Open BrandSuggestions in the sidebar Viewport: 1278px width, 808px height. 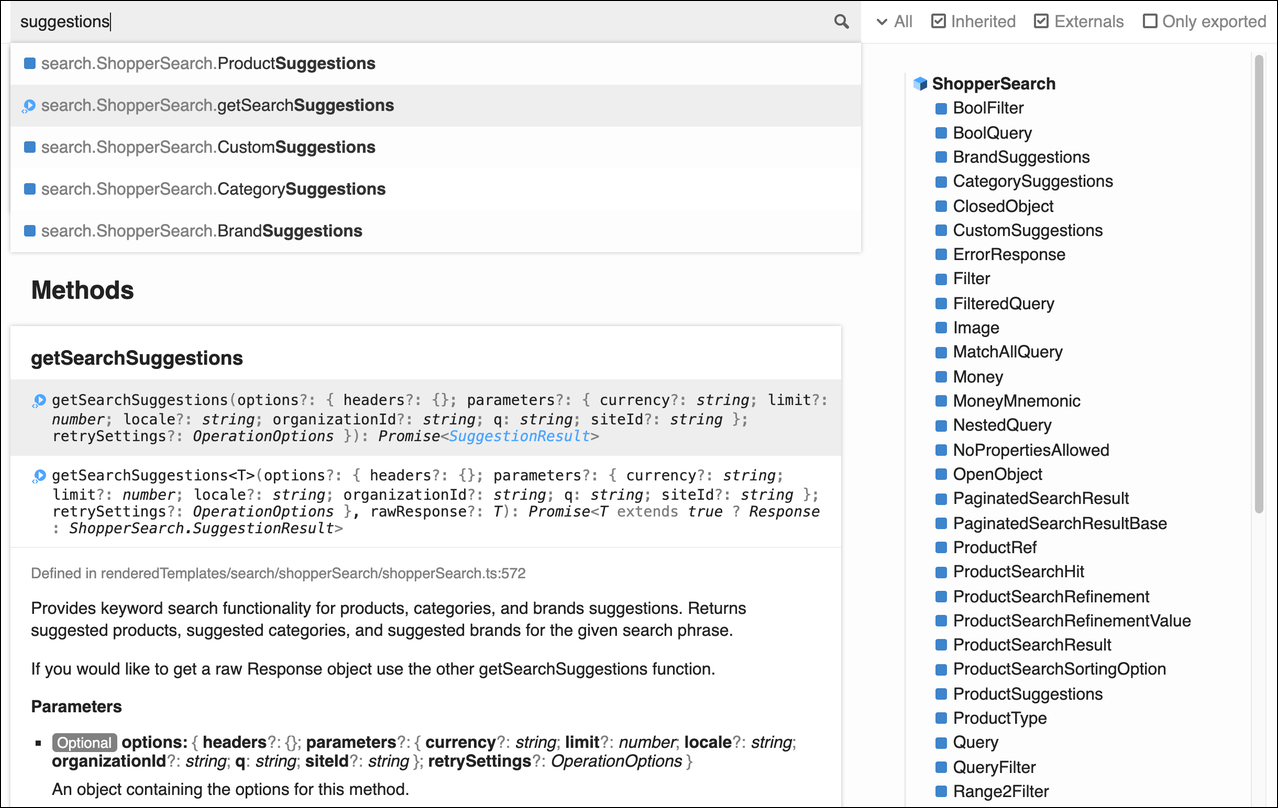(1021, 157)
